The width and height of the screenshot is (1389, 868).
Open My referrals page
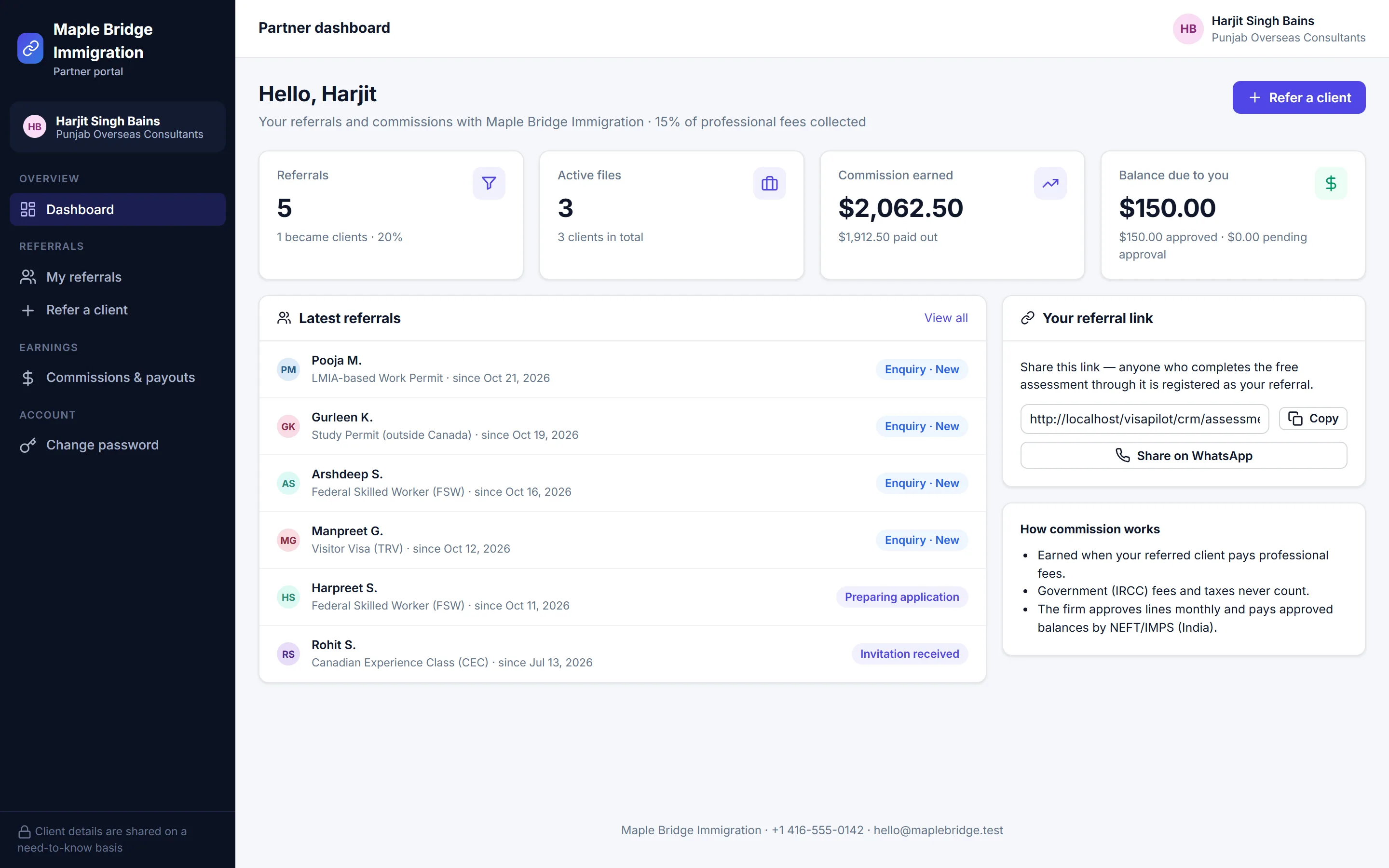pos(118,277)
